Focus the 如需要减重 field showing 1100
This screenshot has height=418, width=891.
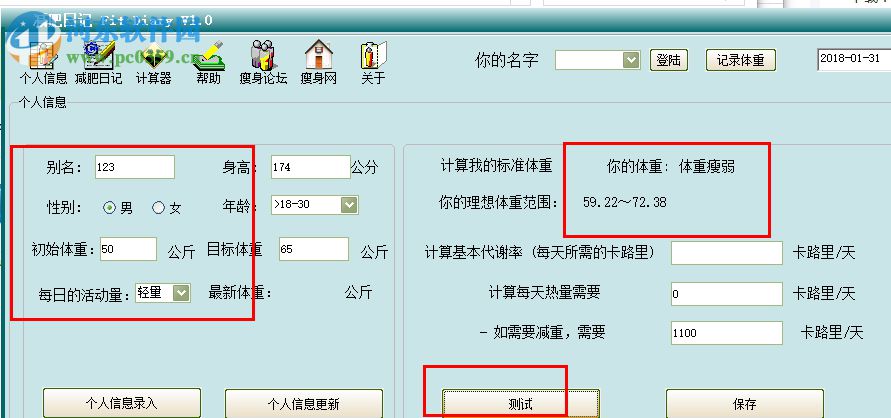[x=727, y=333]
